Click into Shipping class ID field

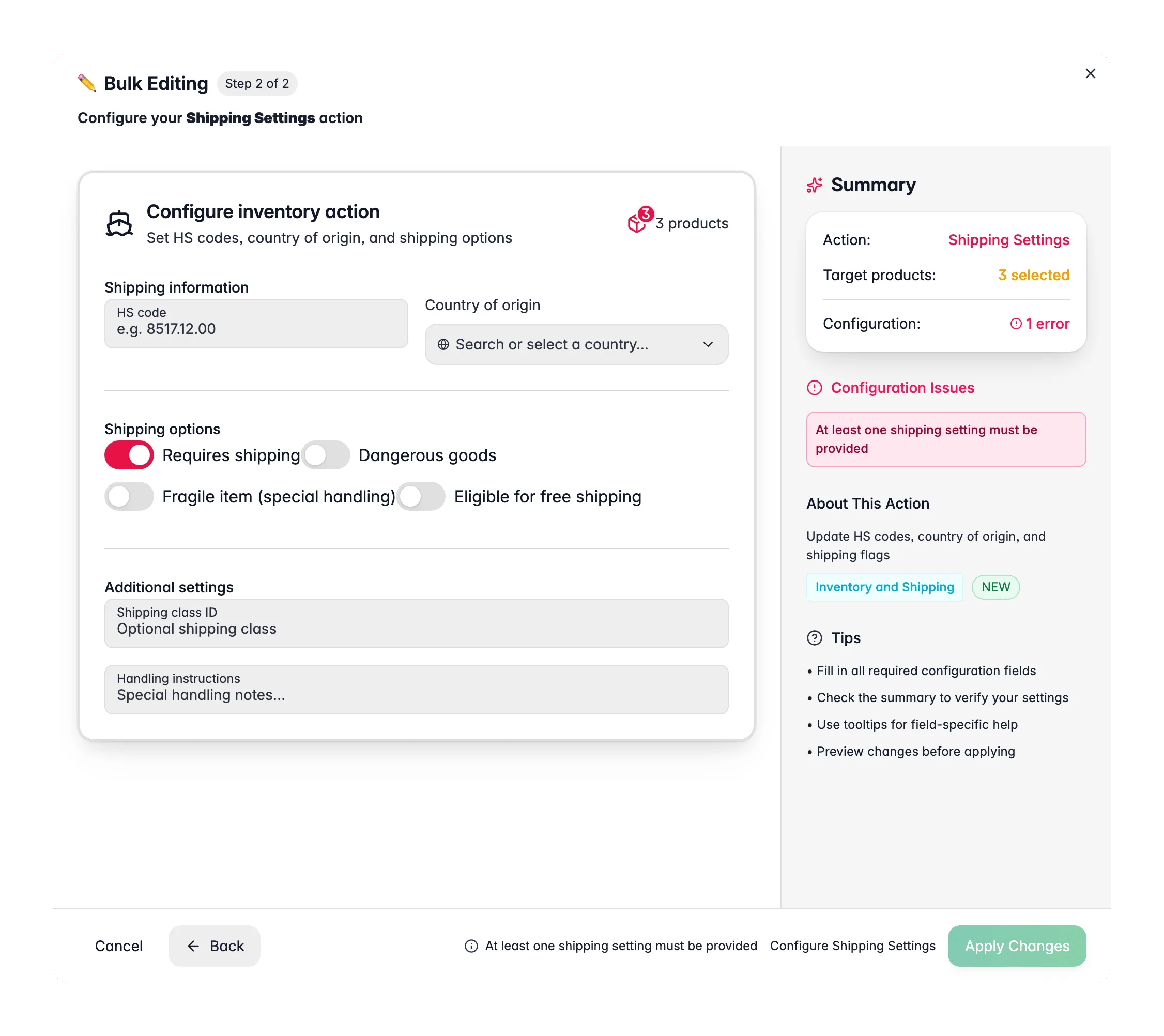coord(416,623)
